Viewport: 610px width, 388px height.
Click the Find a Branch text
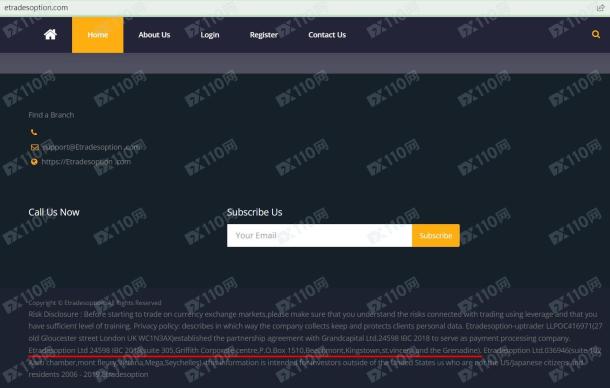tap(51, 115)
